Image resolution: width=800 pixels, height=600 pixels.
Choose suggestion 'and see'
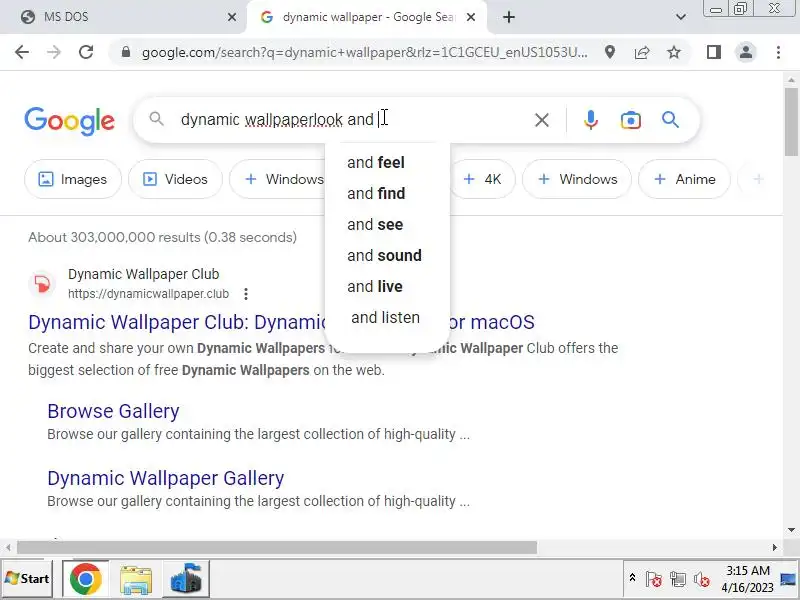[x=387, y=224]
